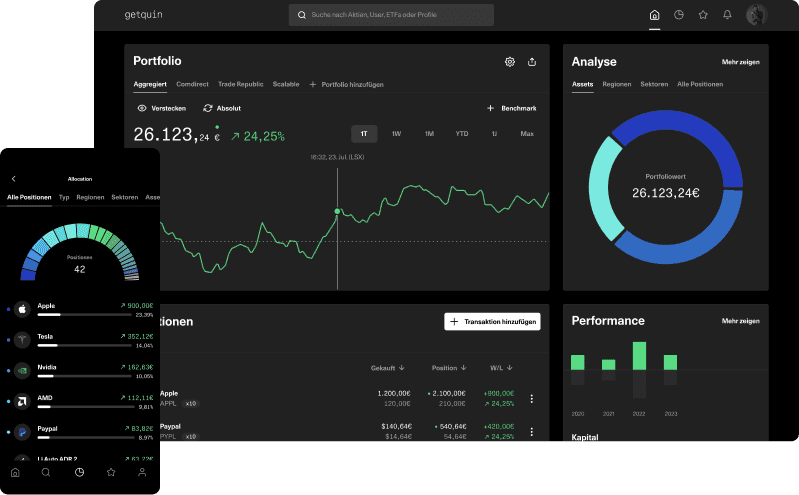
Task: Click the Apple position in desktop table
Action: tap(169, 393)
